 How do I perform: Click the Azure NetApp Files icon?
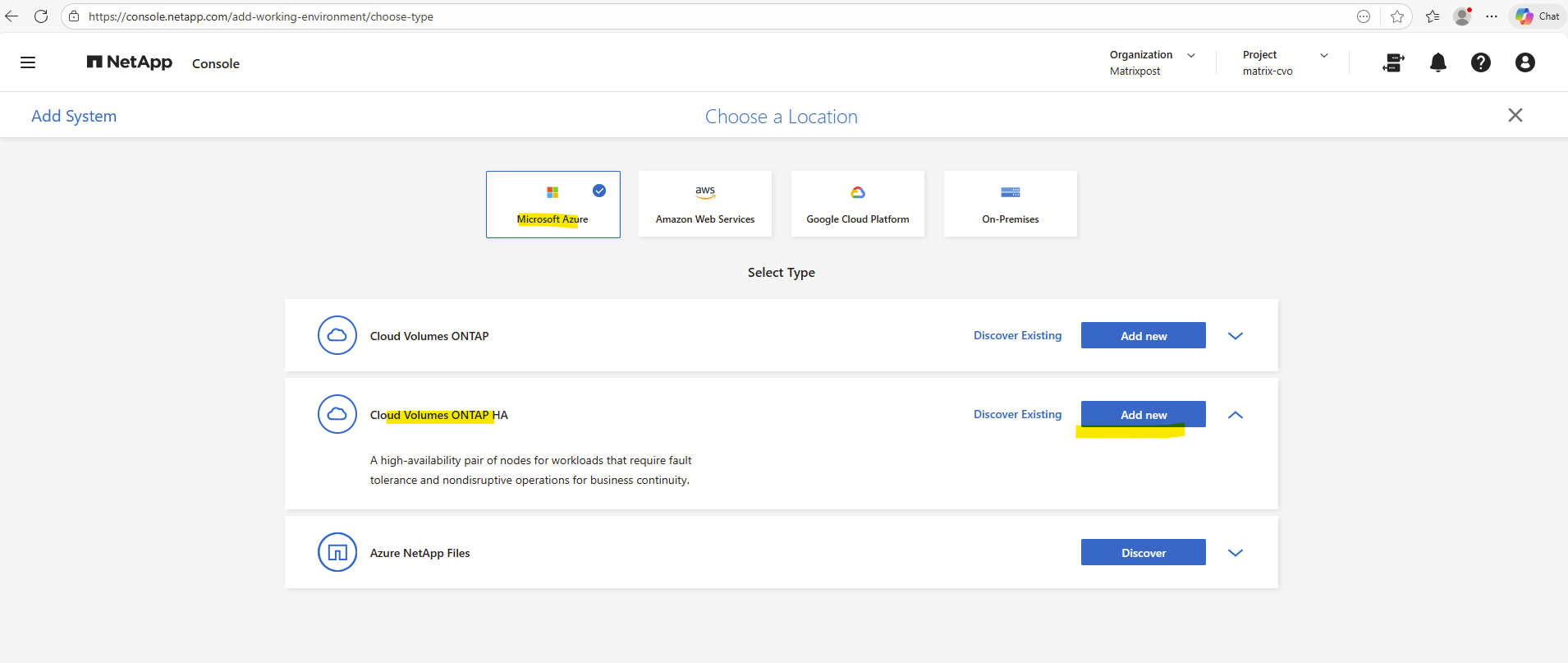click(x=337, y=552)
